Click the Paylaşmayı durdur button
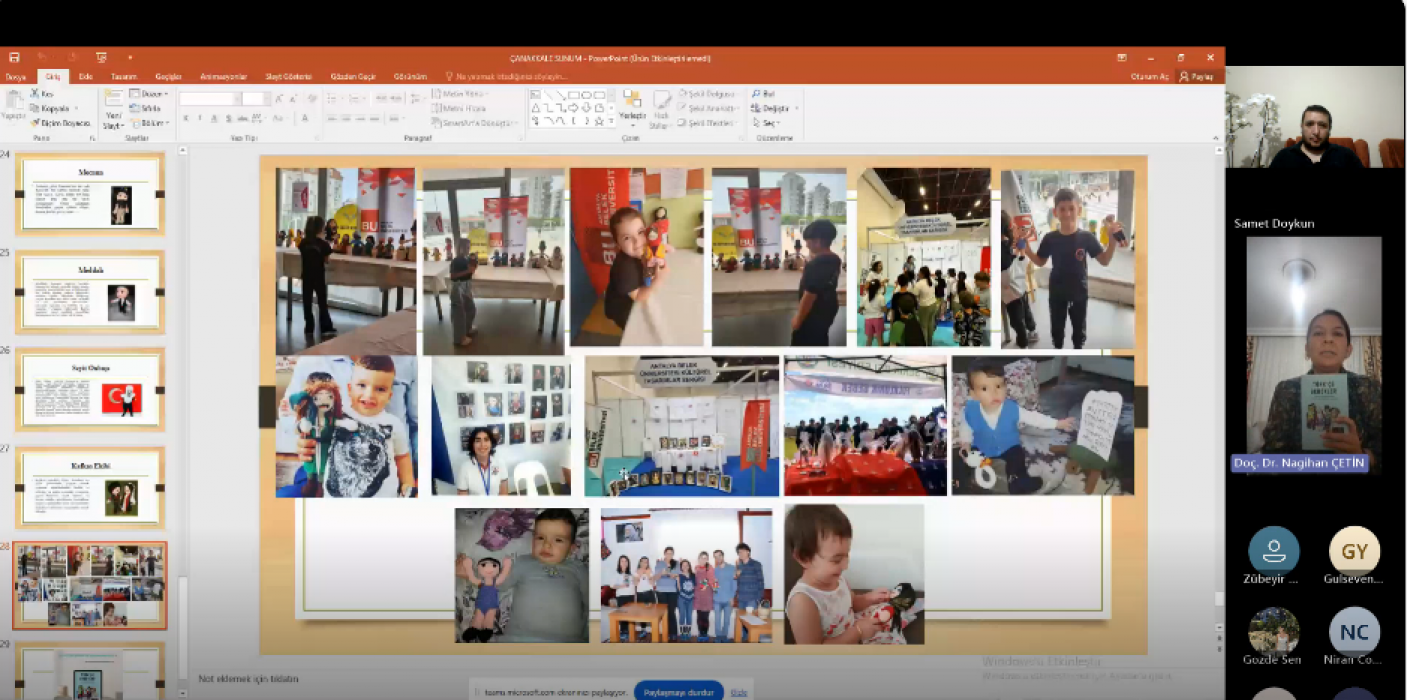Image resolution: width=1407 pixels, height=700 pixels. click(677, 691)
